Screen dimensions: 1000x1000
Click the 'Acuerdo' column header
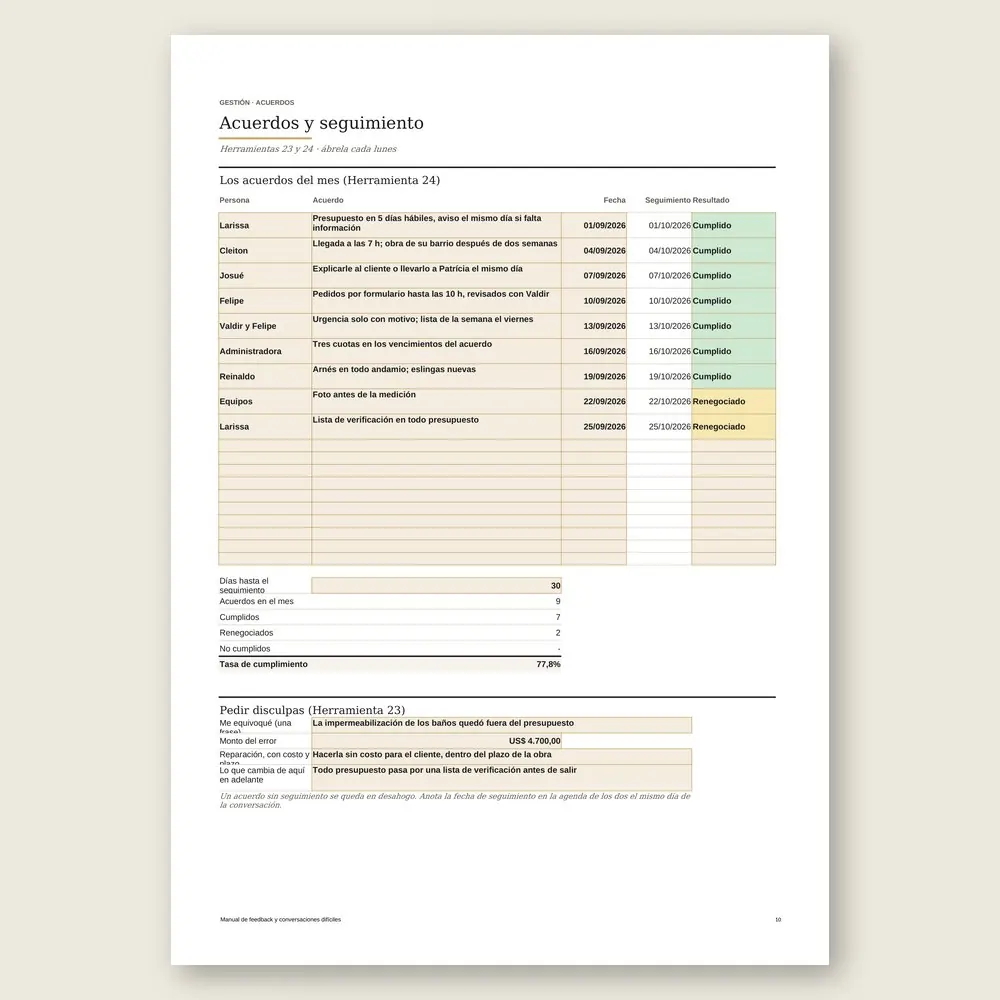(328, 200)
